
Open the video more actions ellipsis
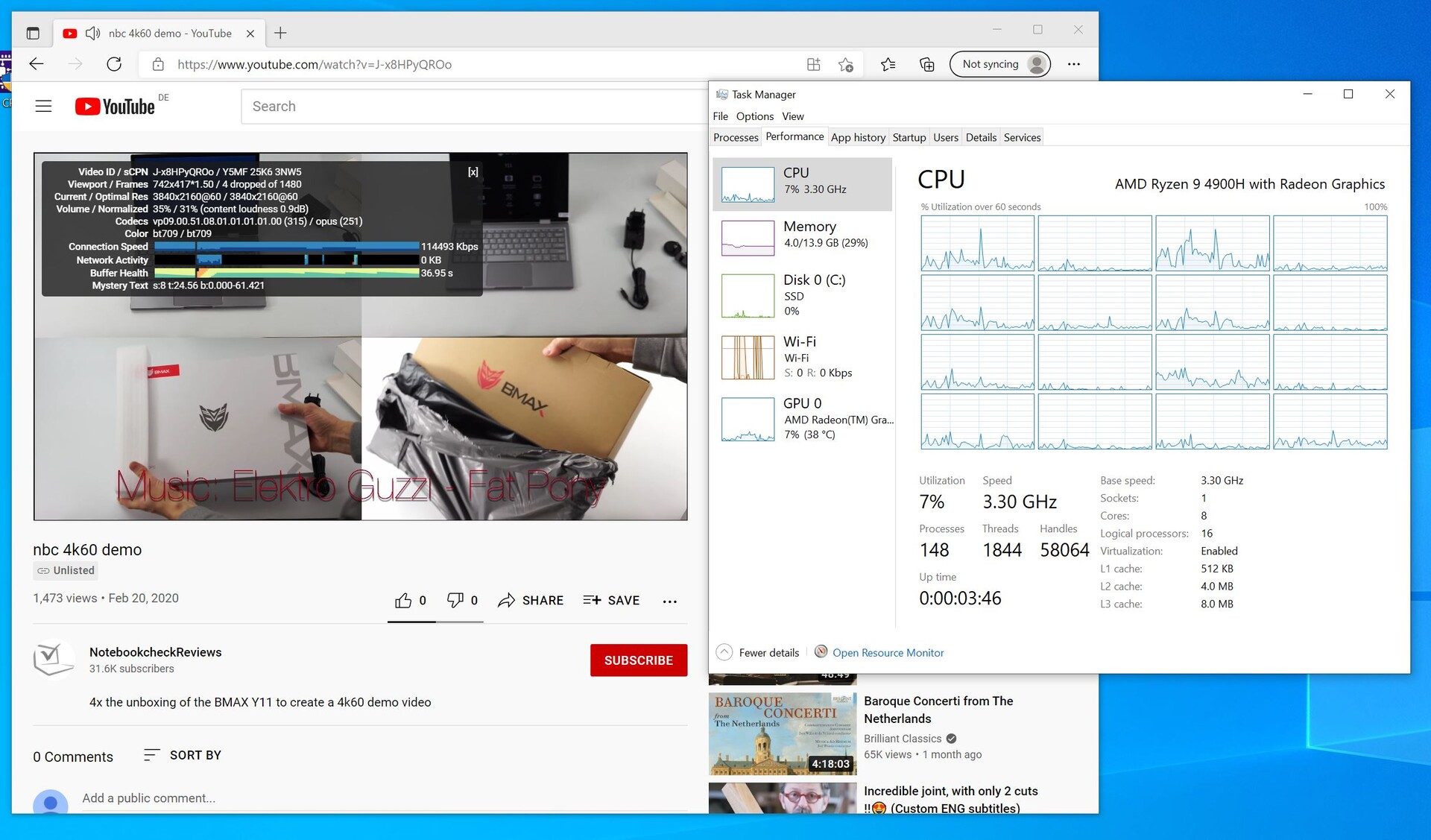point(669,601)
